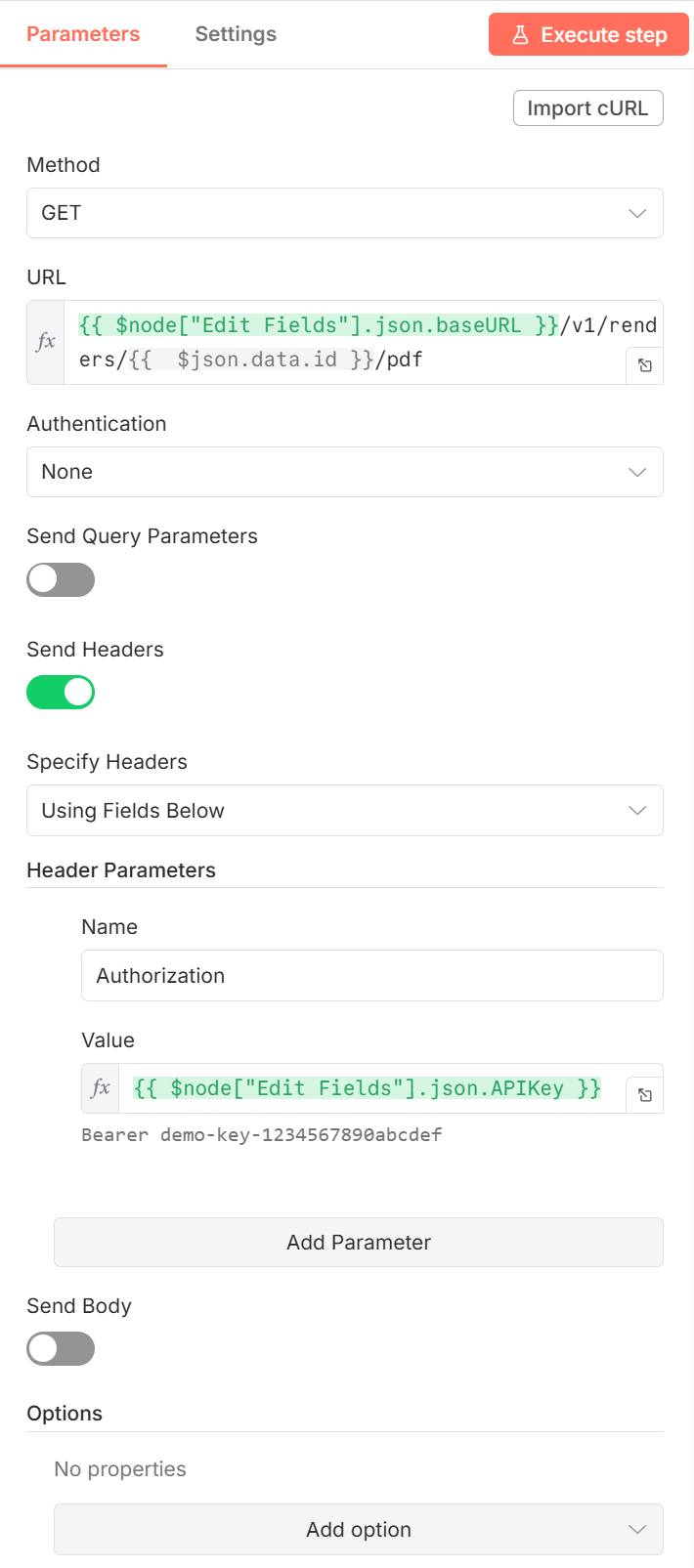Disable the Send Headers switch
Screen dimensions: 694x1568
click(x=61, y=692)
